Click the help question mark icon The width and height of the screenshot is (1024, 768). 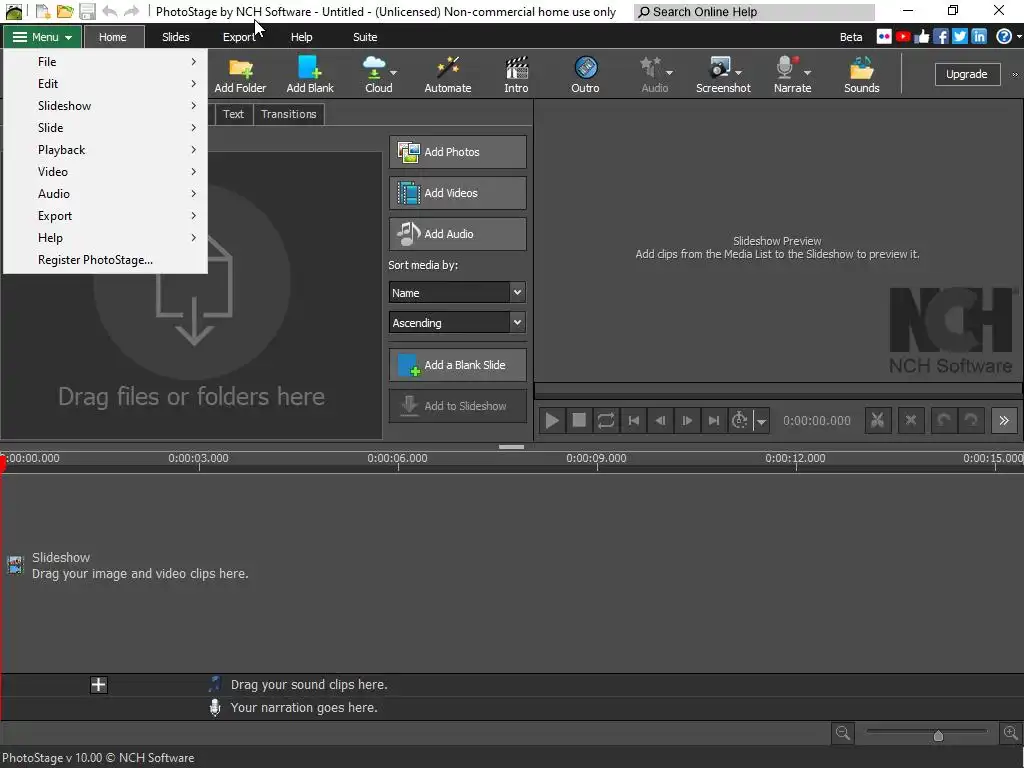click(x=1004, y=37)
